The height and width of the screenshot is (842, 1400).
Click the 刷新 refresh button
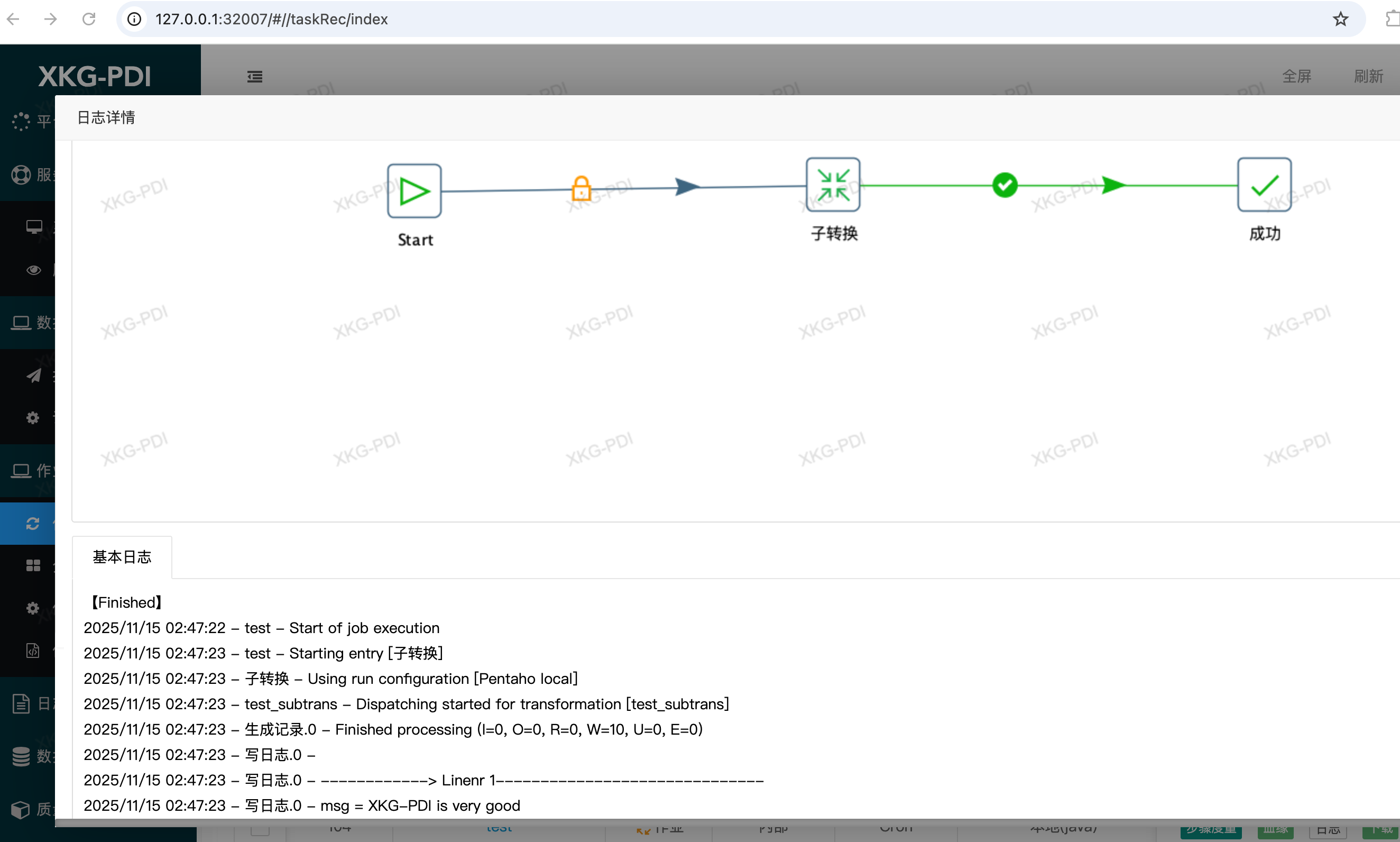[1368, 77]
